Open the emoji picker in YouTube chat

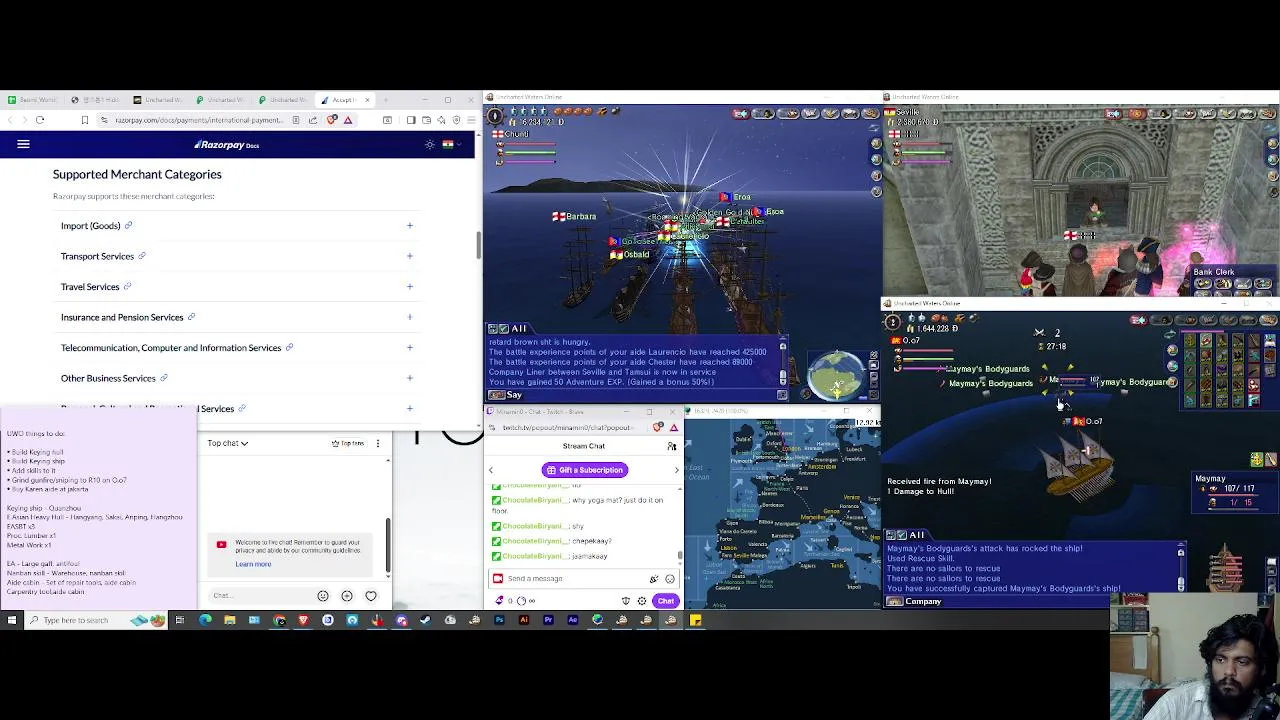[x=323, y=596]
